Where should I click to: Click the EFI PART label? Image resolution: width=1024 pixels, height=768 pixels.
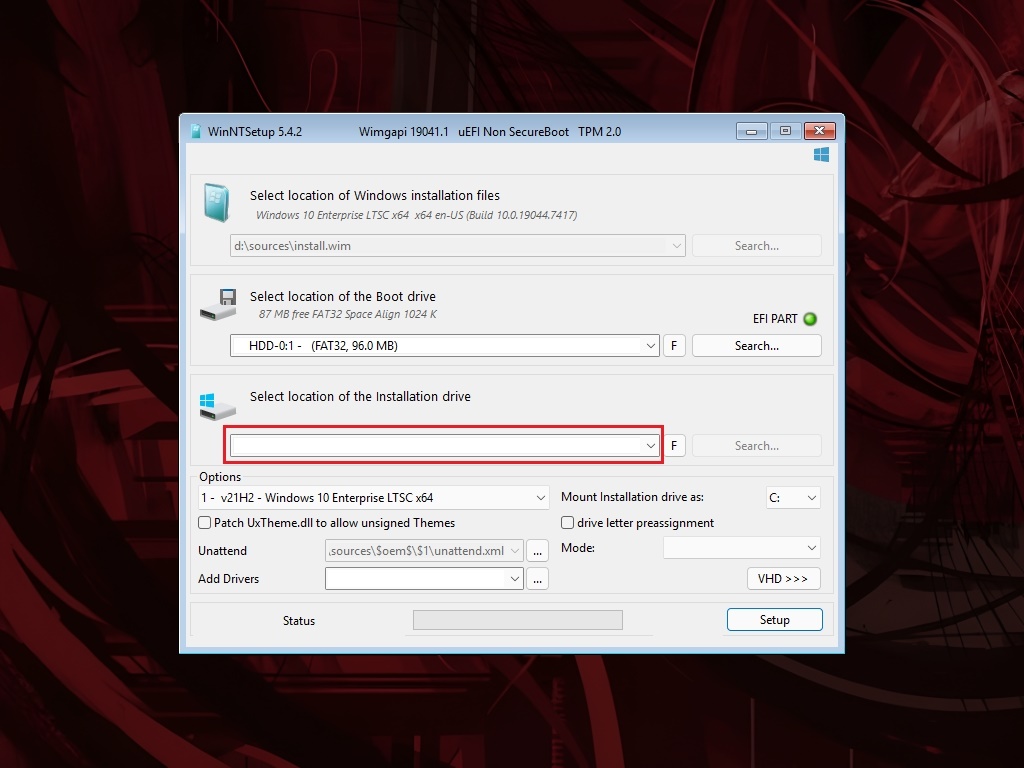(x=775, y=319)
